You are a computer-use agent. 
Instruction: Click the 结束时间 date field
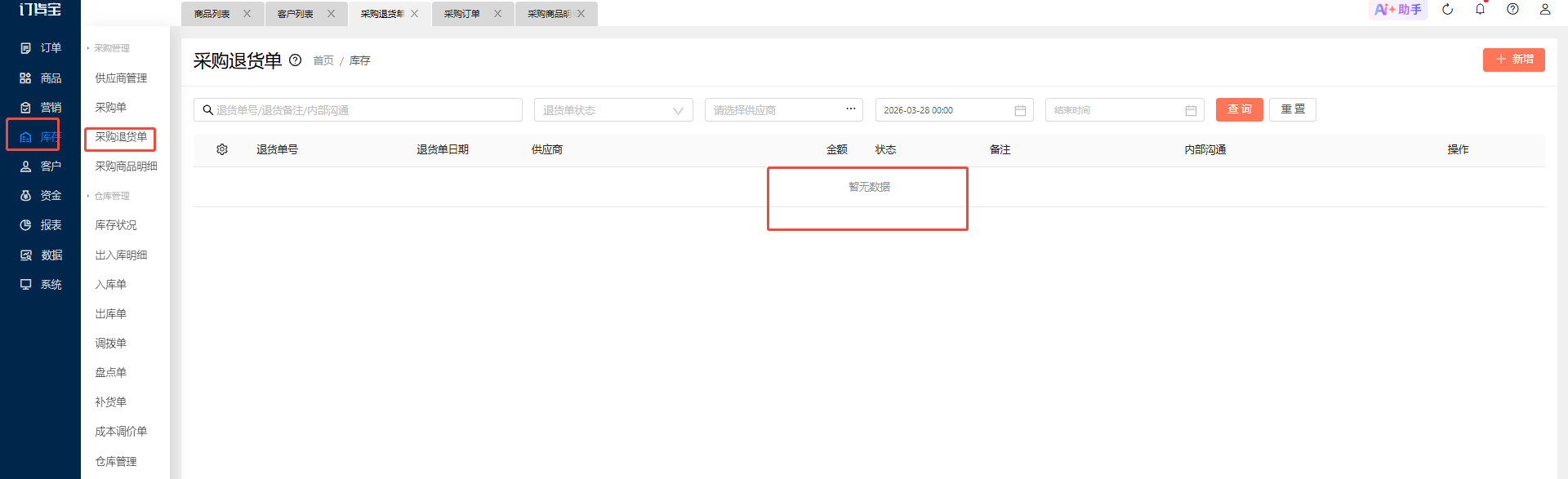[1125, 110]
